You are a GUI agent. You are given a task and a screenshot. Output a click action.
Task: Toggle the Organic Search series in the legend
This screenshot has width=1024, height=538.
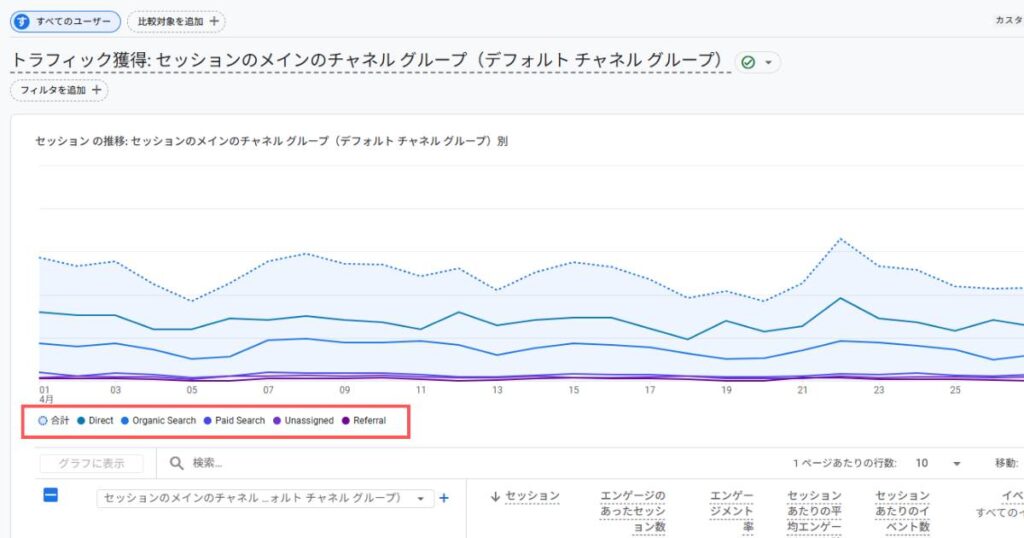(164, 421)
